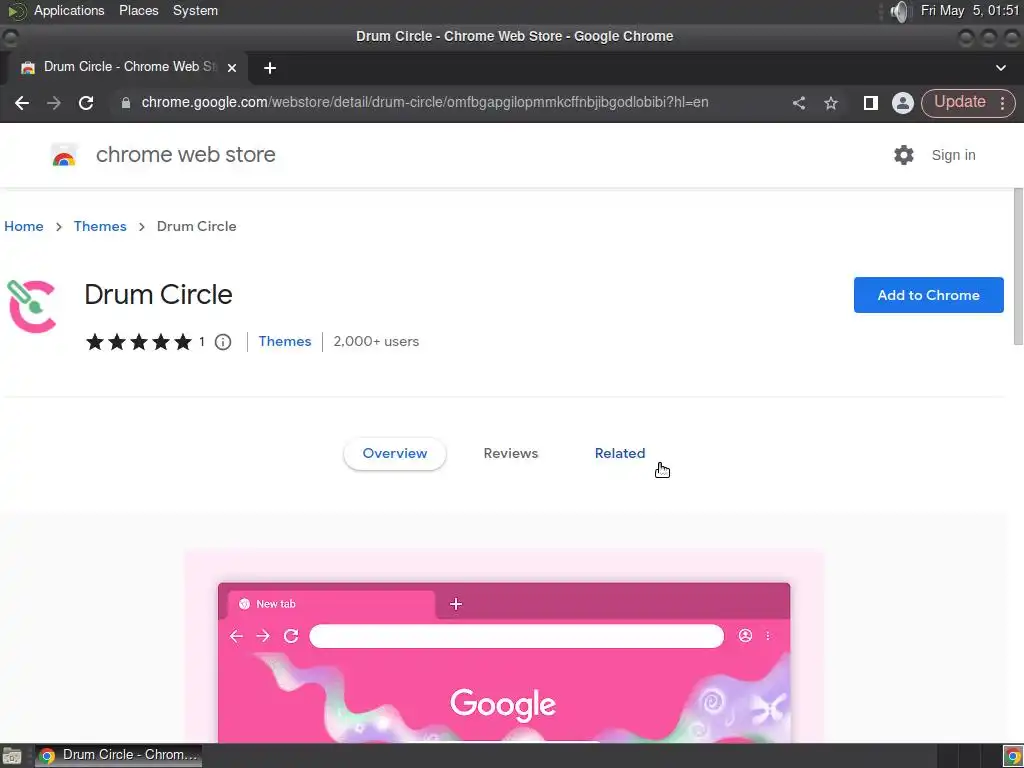The width and height of the screenshot is (1024, 768).
Task: Click the five-star rating
Action: (x=138, y=342)
